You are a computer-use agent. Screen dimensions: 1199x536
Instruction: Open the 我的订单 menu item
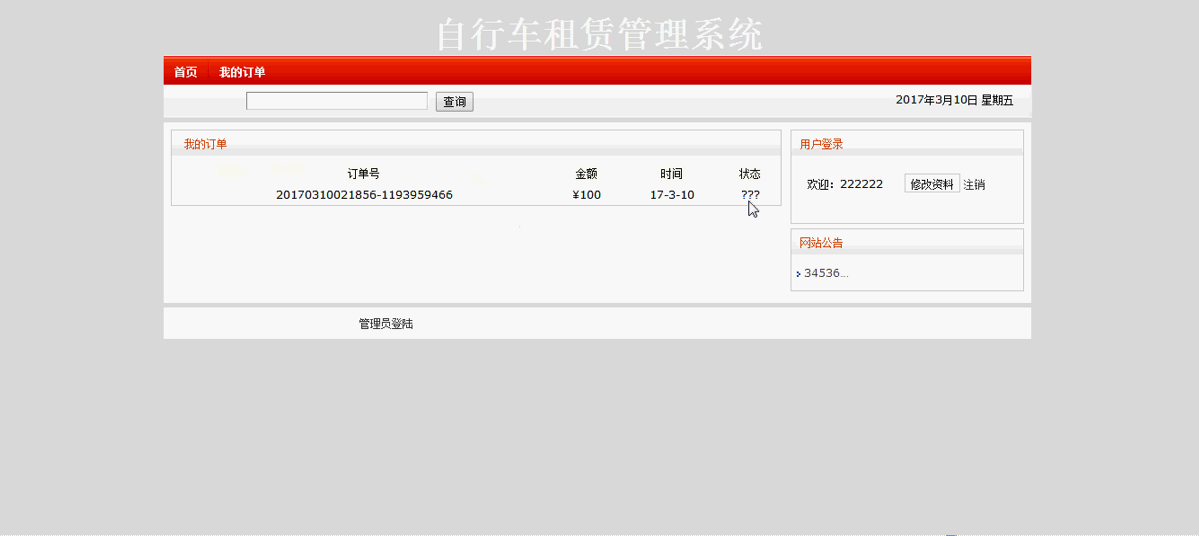(242, 73)
